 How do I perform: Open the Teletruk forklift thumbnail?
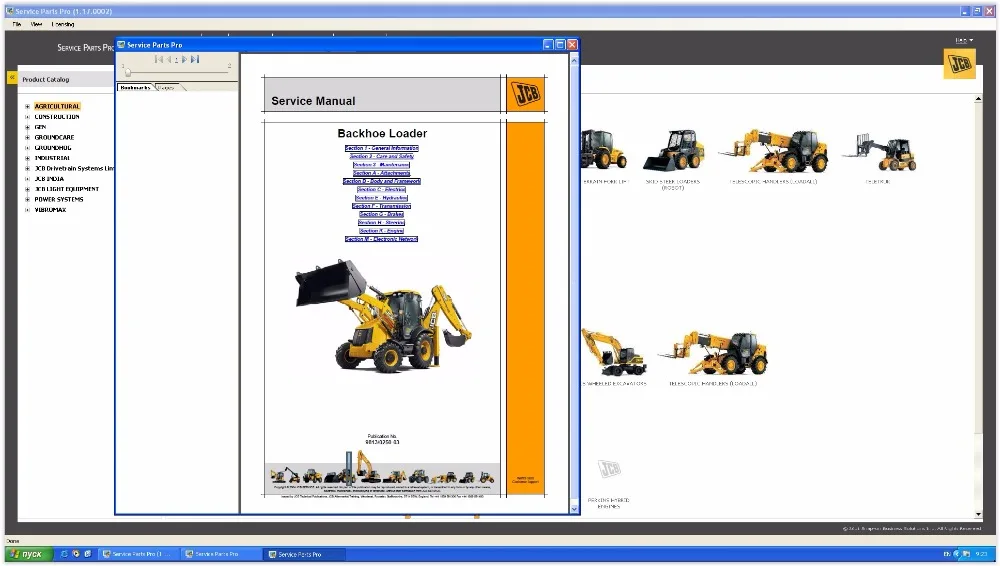point(879,152)
